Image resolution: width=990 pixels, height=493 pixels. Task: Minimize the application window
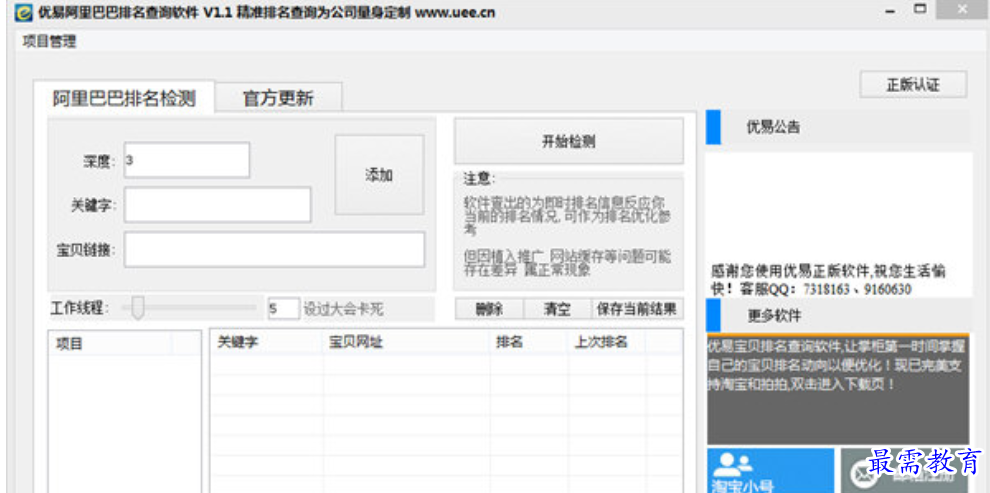[891, 11]
